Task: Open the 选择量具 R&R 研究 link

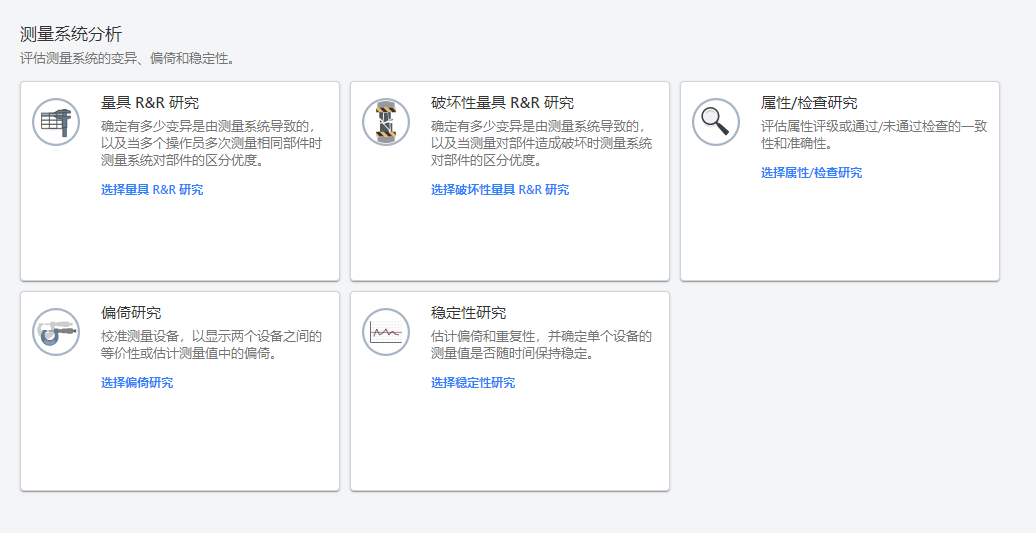Action: [152, 190]
